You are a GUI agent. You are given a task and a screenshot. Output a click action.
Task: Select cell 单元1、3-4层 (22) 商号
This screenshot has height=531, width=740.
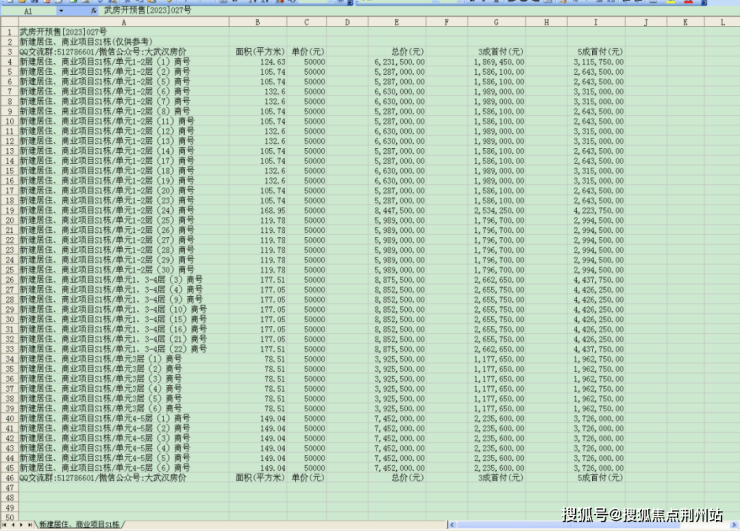(124, 349)
